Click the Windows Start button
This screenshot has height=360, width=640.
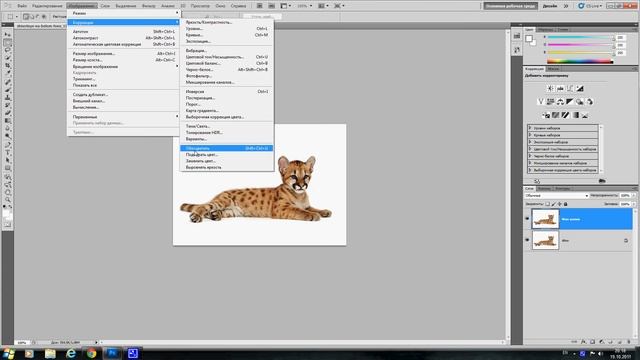(x=8, y=353)
